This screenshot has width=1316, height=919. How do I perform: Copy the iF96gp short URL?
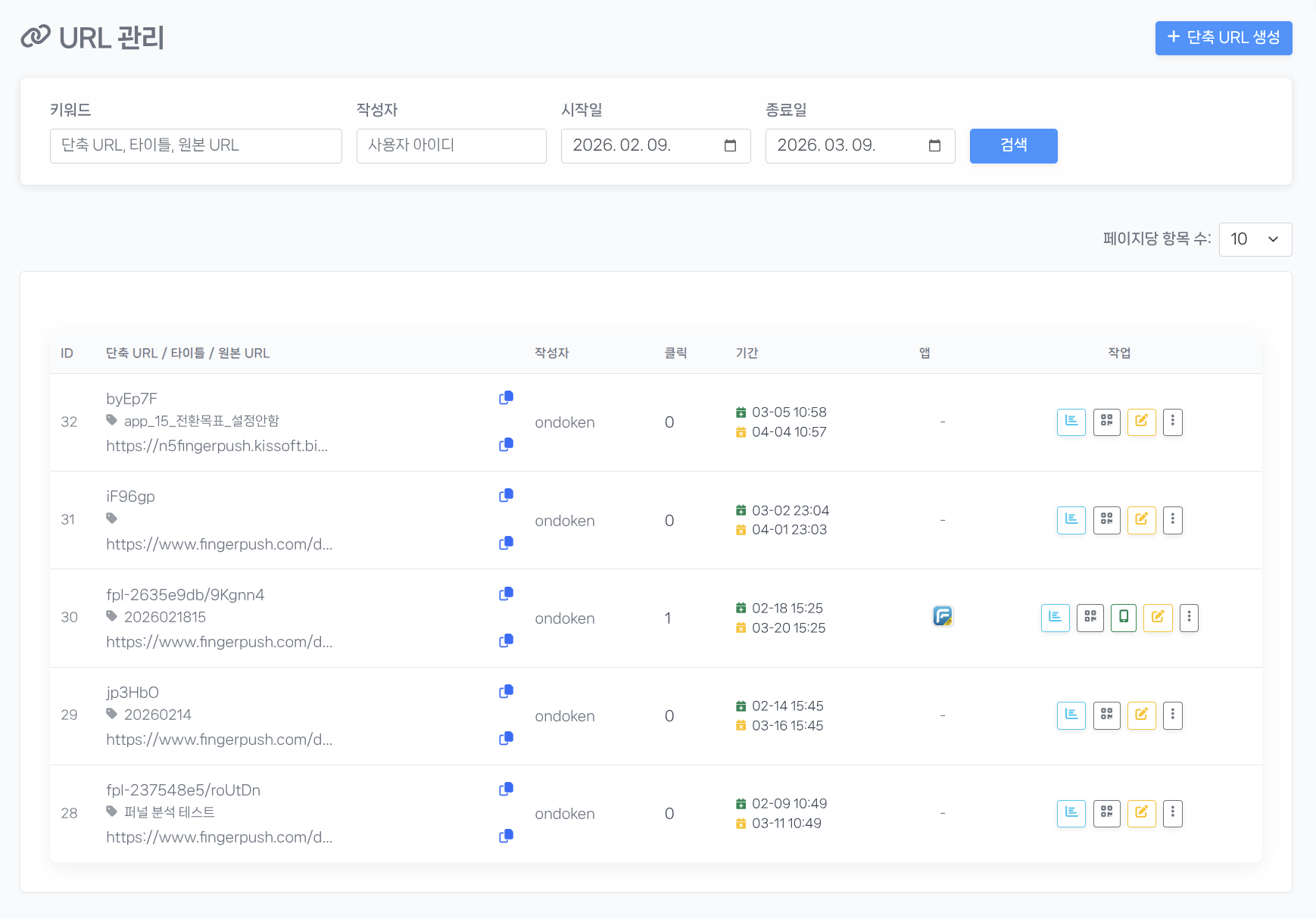(x=506, y=494)
